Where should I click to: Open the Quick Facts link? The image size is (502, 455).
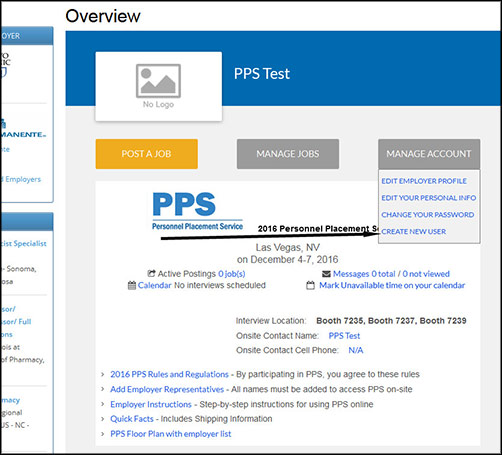point(132,419)
